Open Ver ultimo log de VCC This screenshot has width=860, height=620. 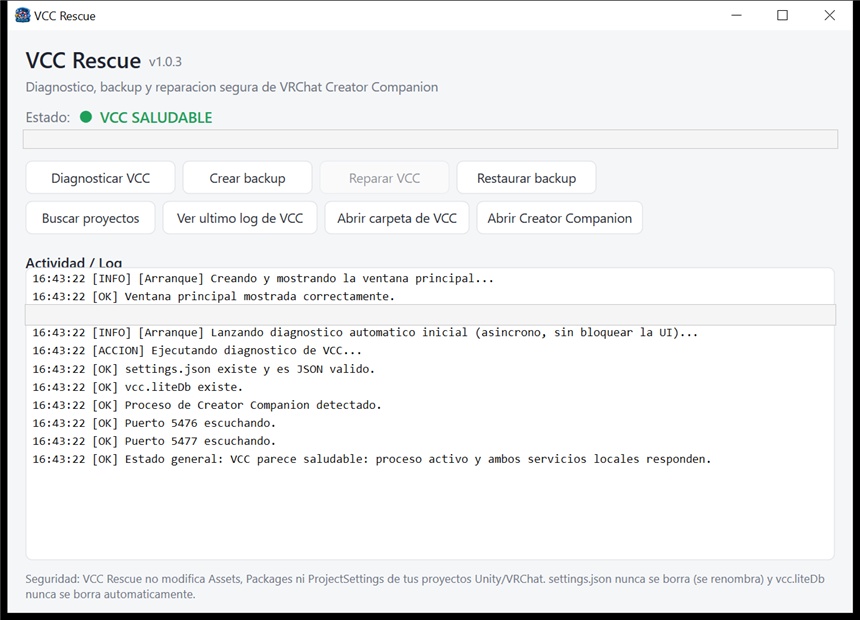coord(240,218)
